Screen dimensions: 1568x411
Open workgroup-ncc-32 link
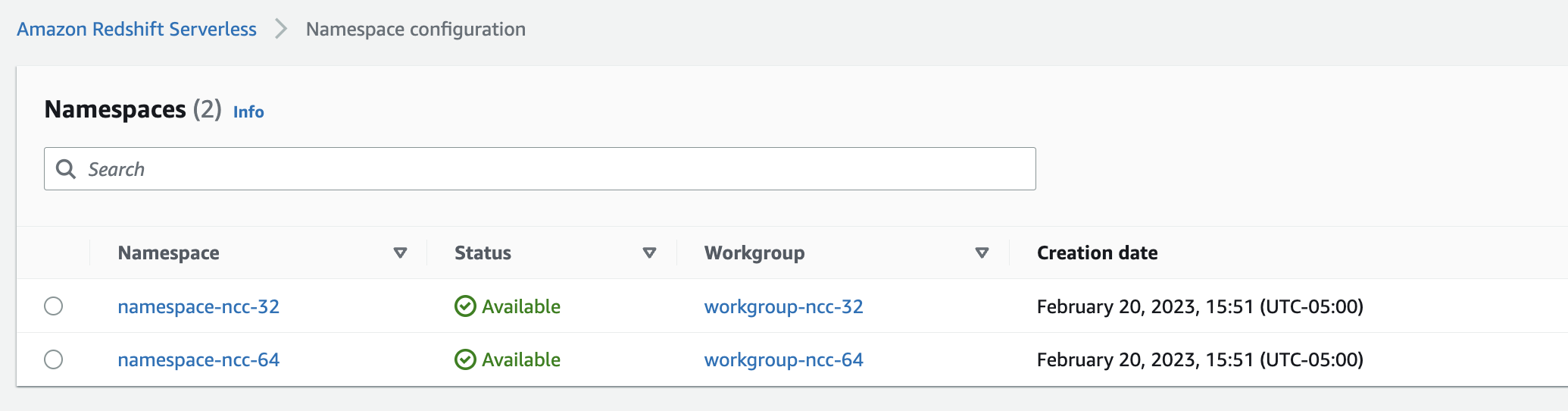[784, 306]
